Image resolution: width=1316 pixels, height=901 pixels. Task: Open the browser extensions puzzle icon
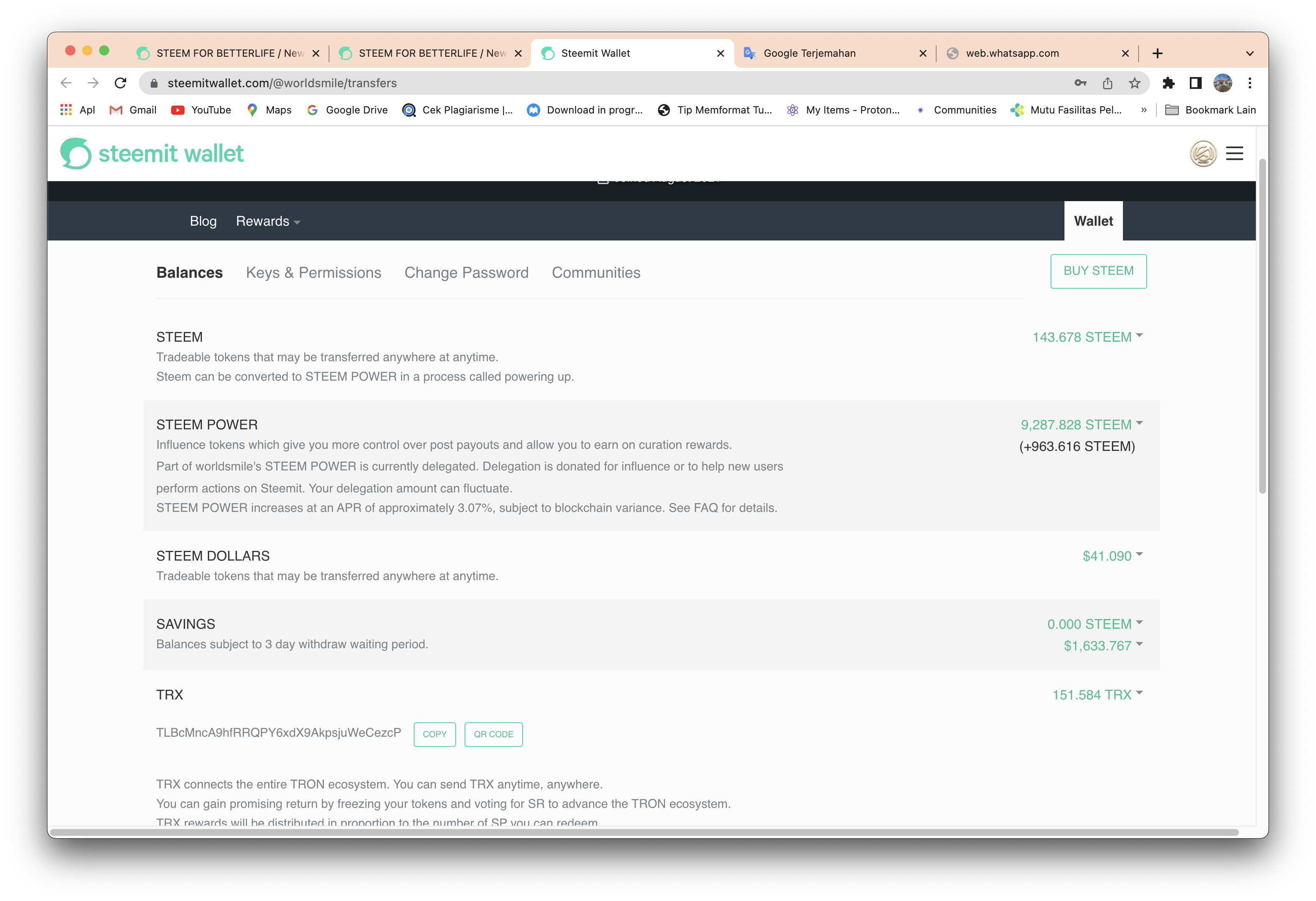click(1168, 83)
